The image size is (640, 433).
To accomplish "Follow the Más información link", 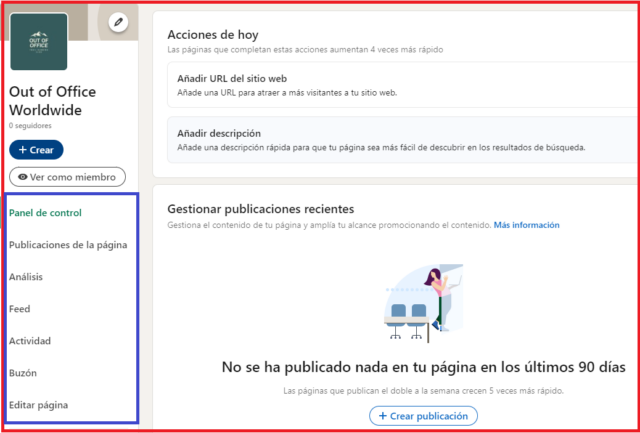I will coord(527,225).
